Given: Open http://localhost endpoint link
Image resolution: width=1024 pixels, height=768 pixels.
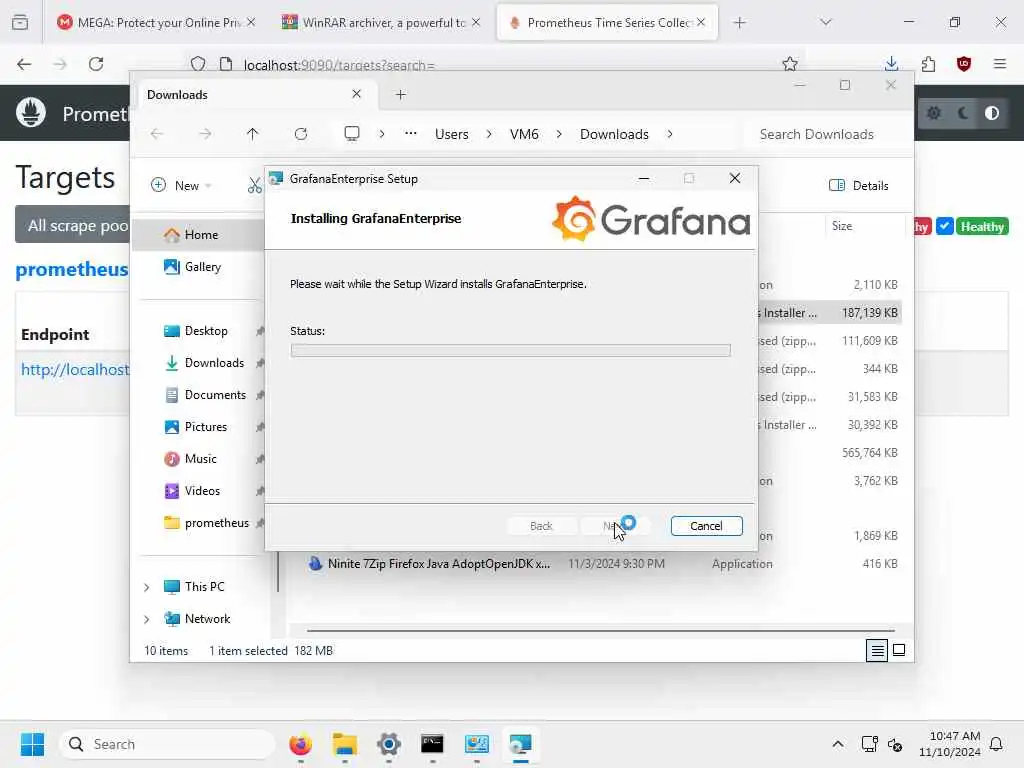Looking at the screenshot, I should coord(75,370).
